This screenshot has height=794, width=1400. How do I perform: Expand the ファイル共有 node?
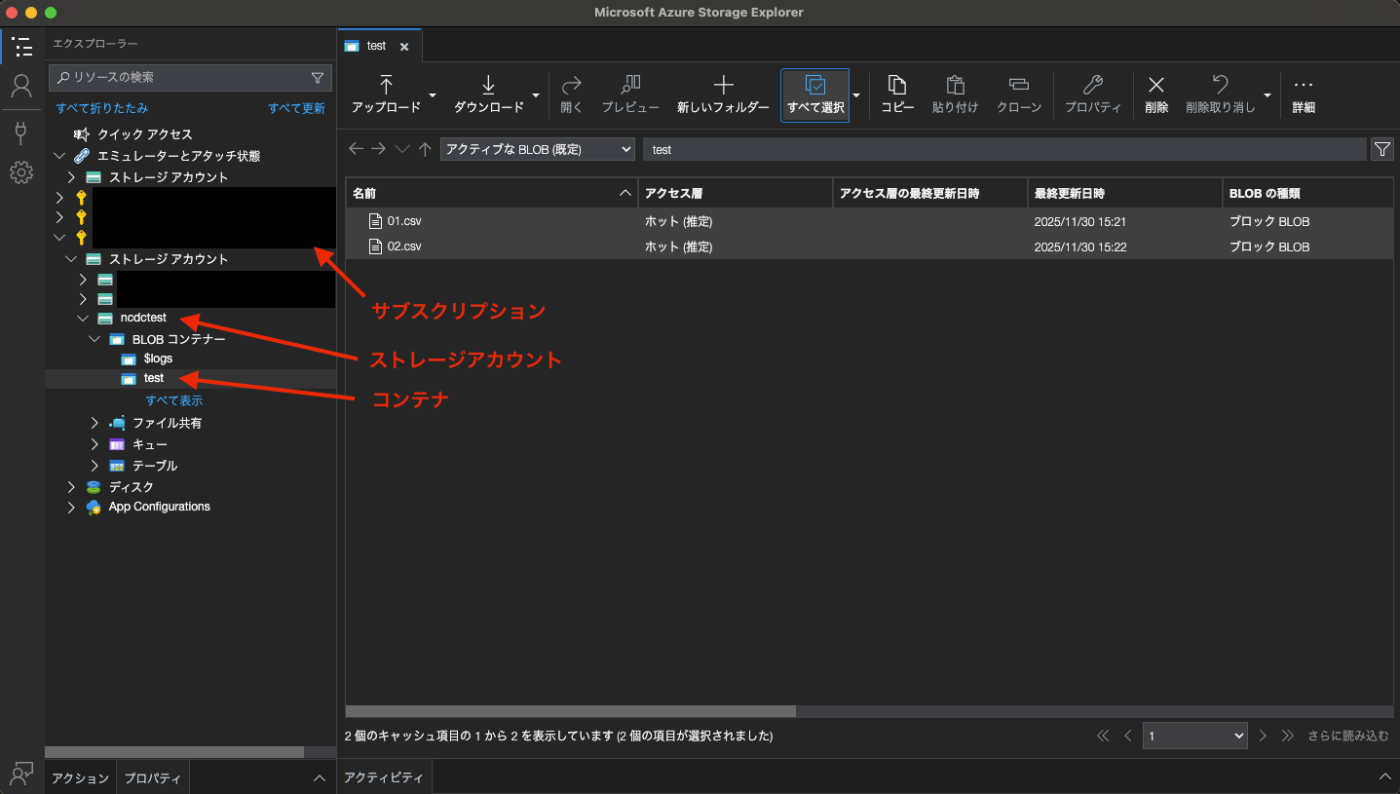coord(95,423)
